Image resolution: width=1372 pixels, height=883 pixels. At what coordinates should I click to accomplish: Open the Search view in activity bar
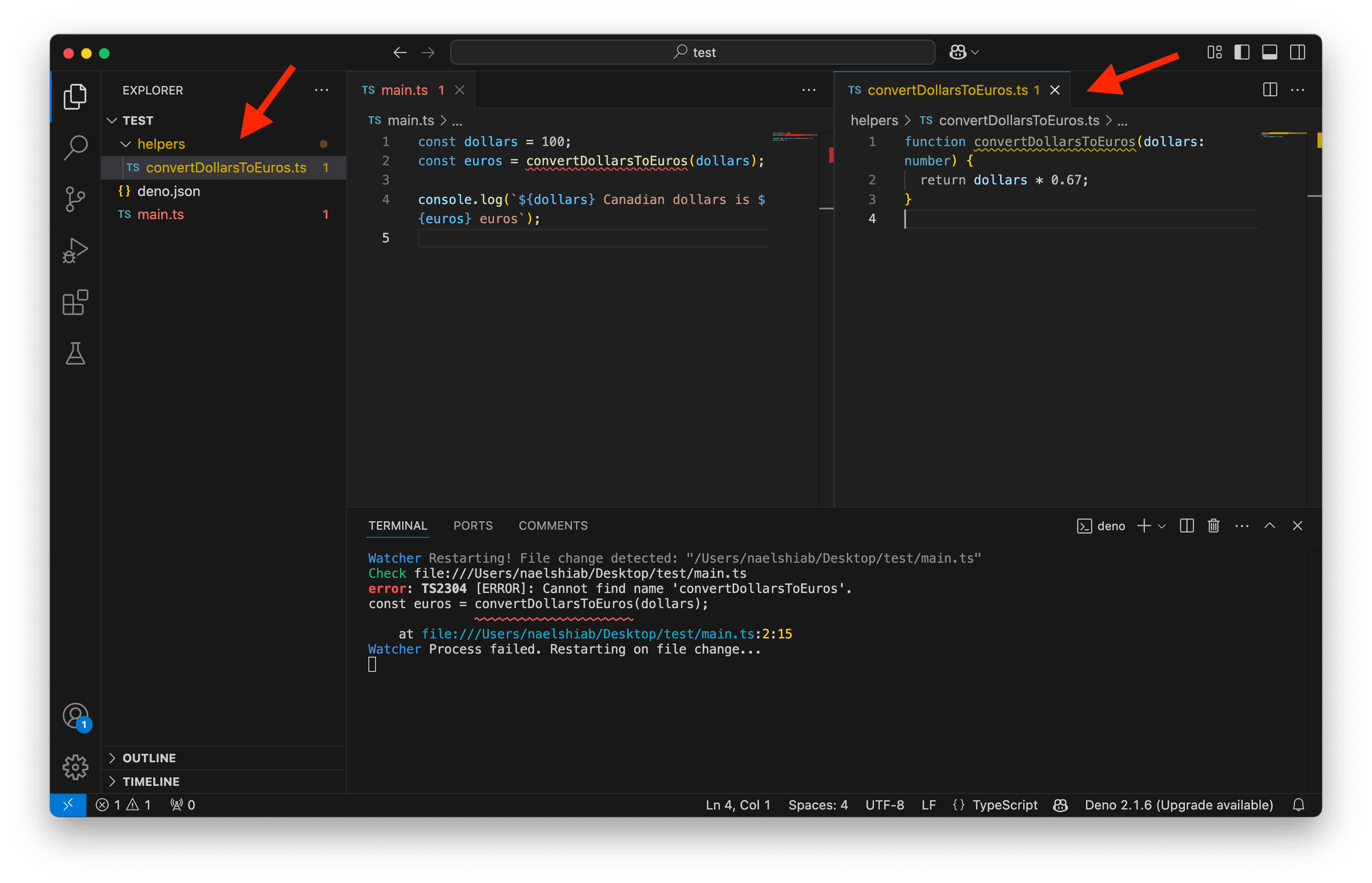tap(75, 147)
